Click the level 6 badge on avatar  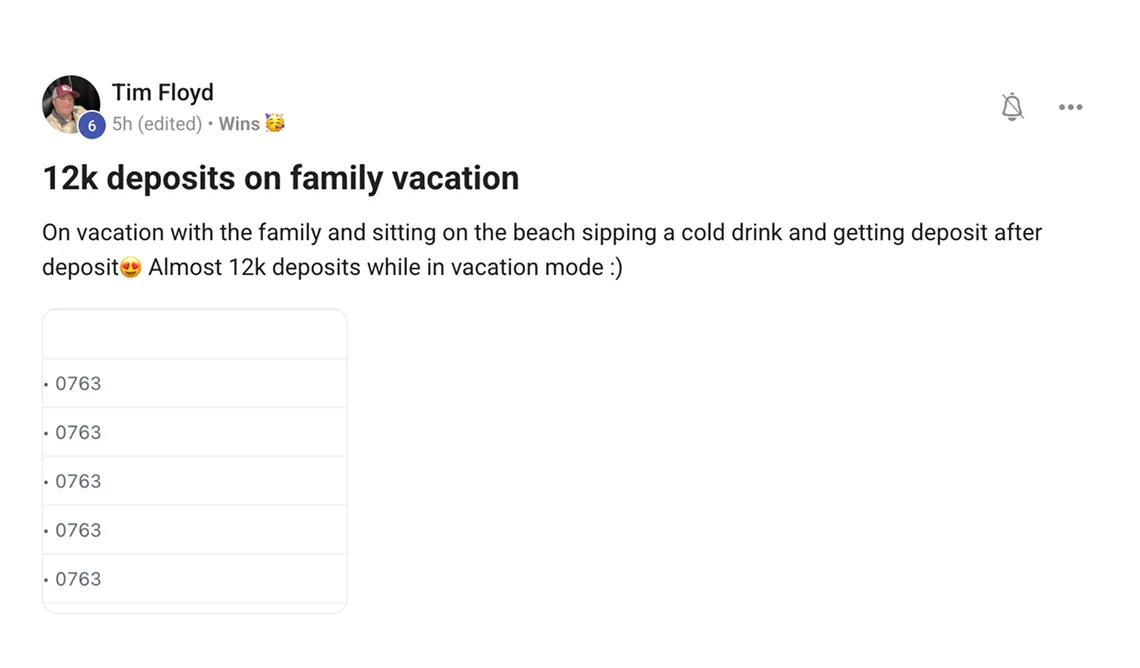(92, 126)
